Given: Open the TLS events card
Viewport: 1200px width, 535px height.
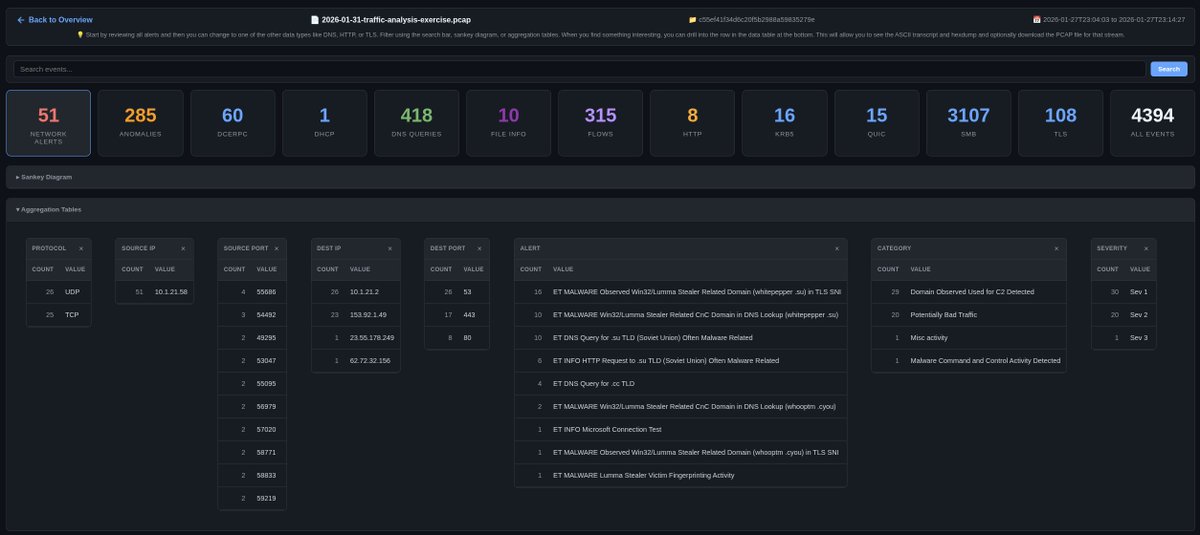Looking at the screenshot, I should (x=1061, y=123).
